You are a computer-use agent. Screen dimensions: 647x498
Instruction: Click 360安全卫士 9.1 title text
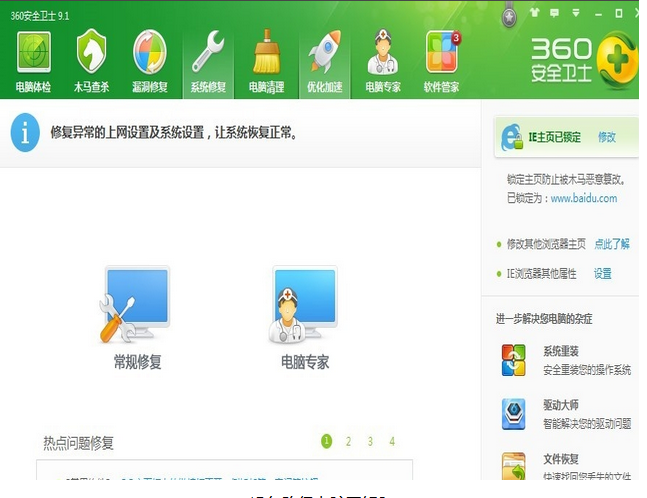click(40, 16)
